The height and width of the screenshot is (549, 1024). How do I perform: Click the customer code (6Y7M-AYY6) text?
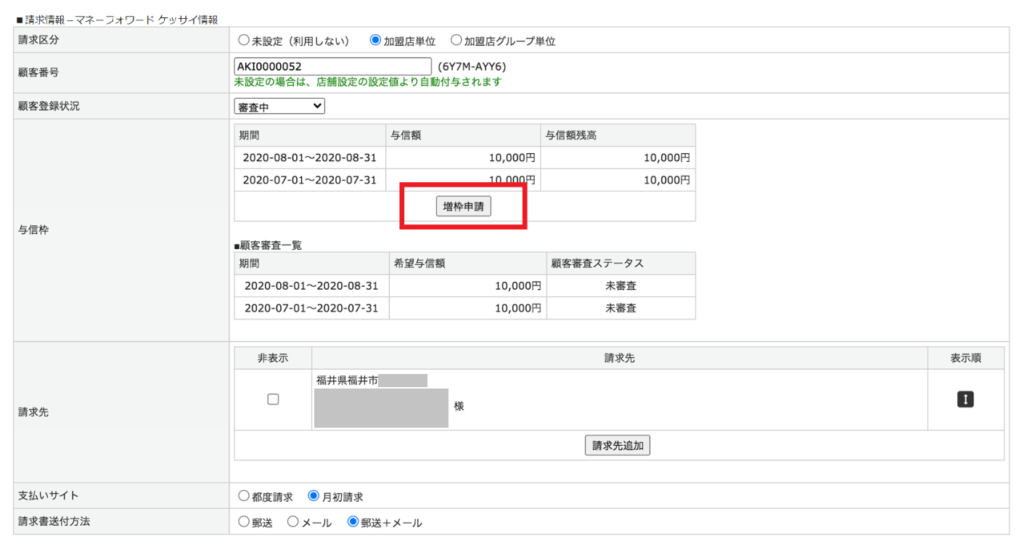pyautogui.click(x=472, y=67)
